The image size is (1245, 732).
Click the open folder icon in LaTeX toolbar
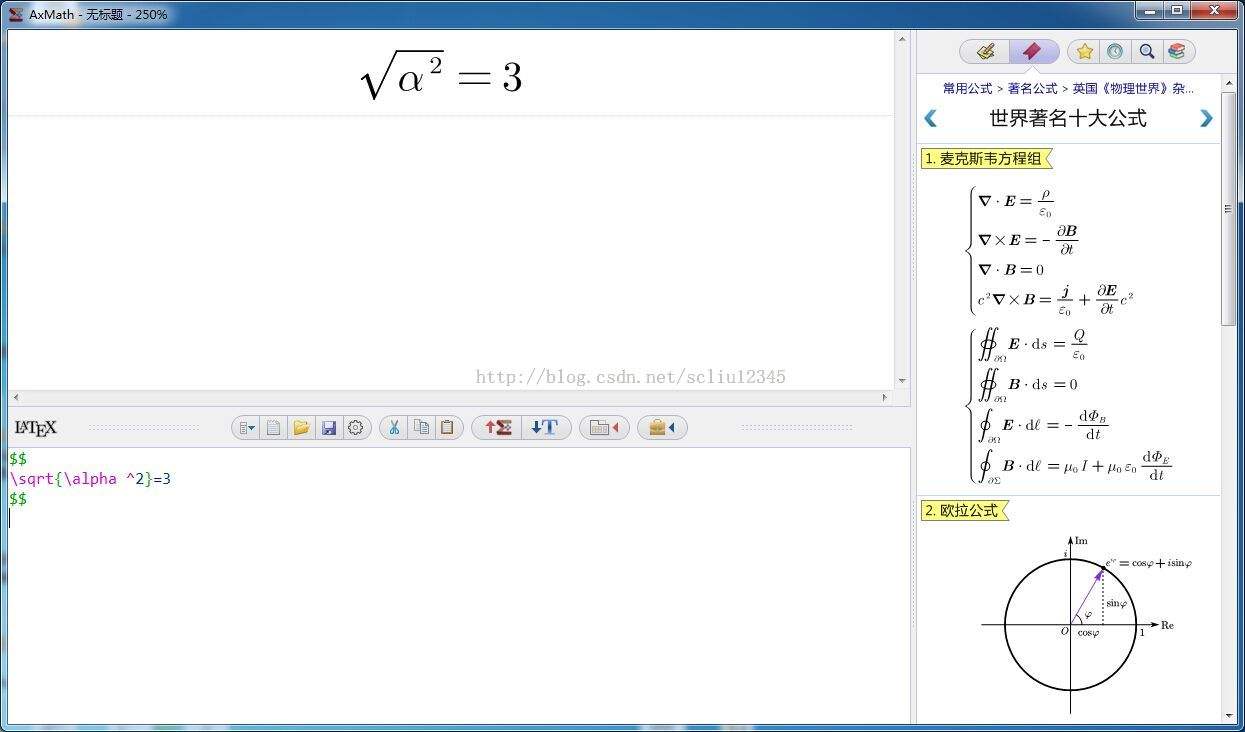[301, 428]
